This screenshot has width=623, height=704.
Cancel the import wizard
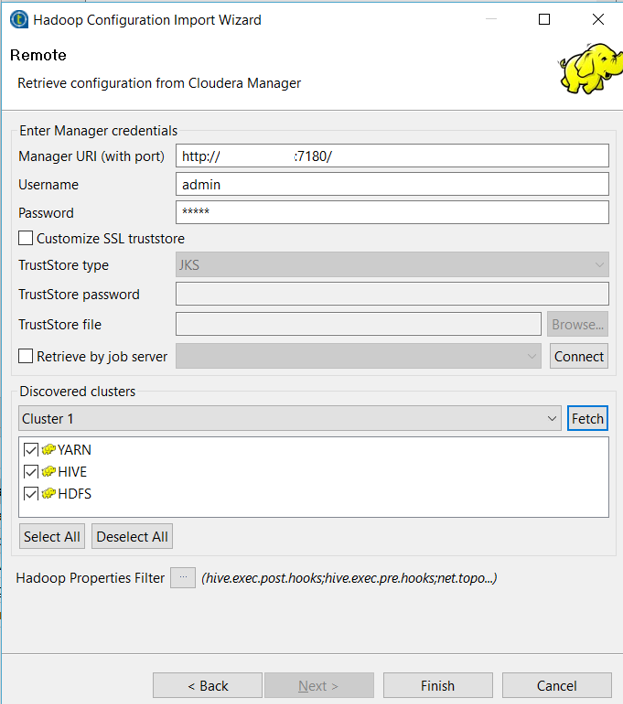tap(557, 686)
